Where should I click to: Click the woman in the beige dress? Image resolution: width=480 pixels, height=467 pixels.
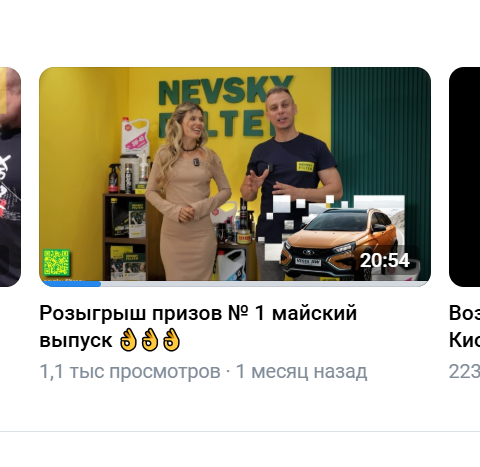point(187,192)
